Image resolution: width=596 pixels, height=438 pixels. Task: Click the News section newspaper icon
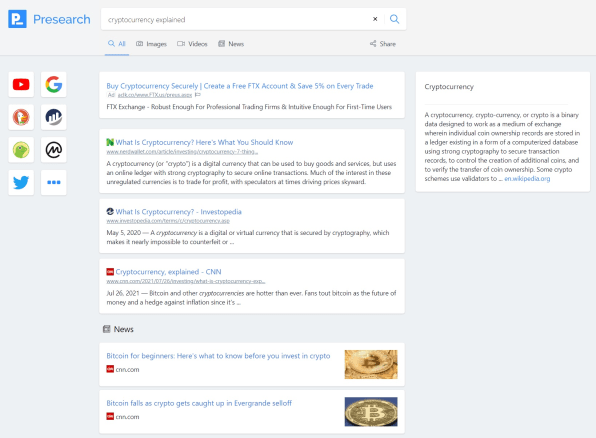[107, 329]
